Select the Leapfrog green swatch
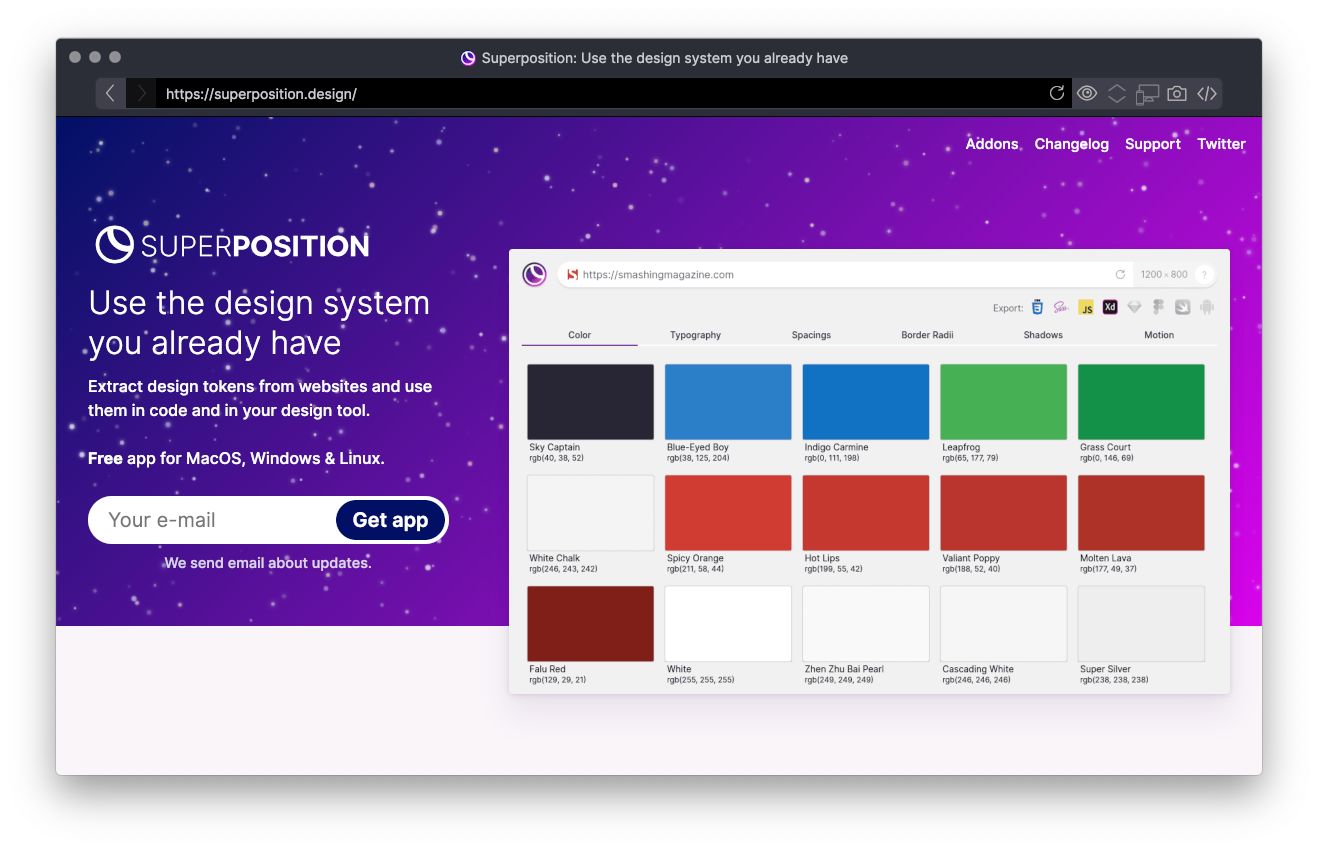The height and width of the screenshot is (849, 1318). point(1004,402)
